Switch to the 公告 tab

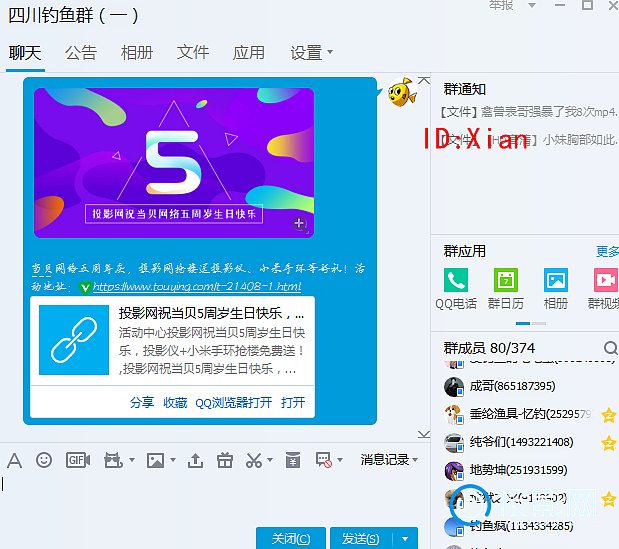(81, 52)
